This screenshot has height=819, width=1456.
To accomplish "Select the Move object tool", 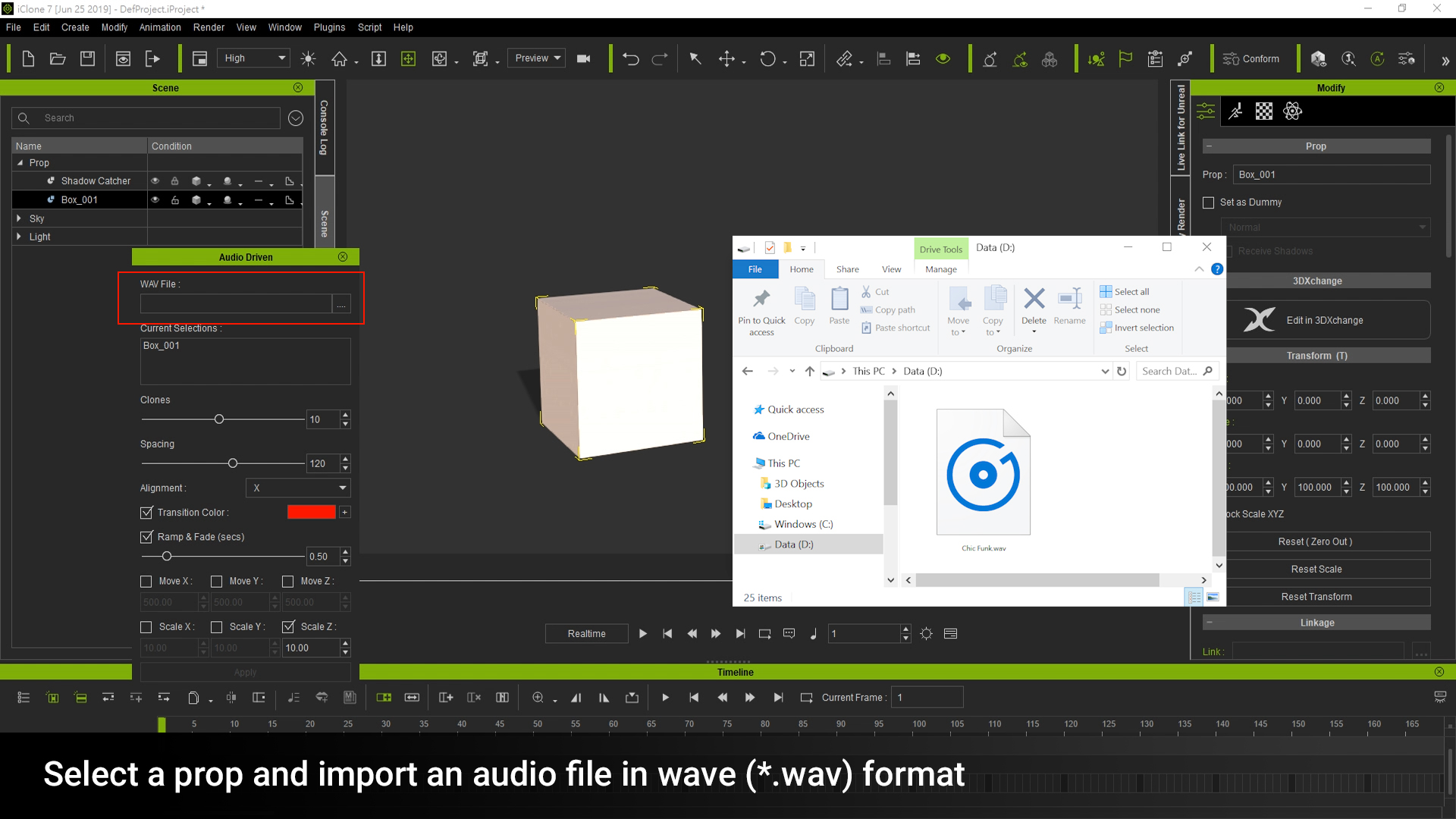I will pos(726,58).
